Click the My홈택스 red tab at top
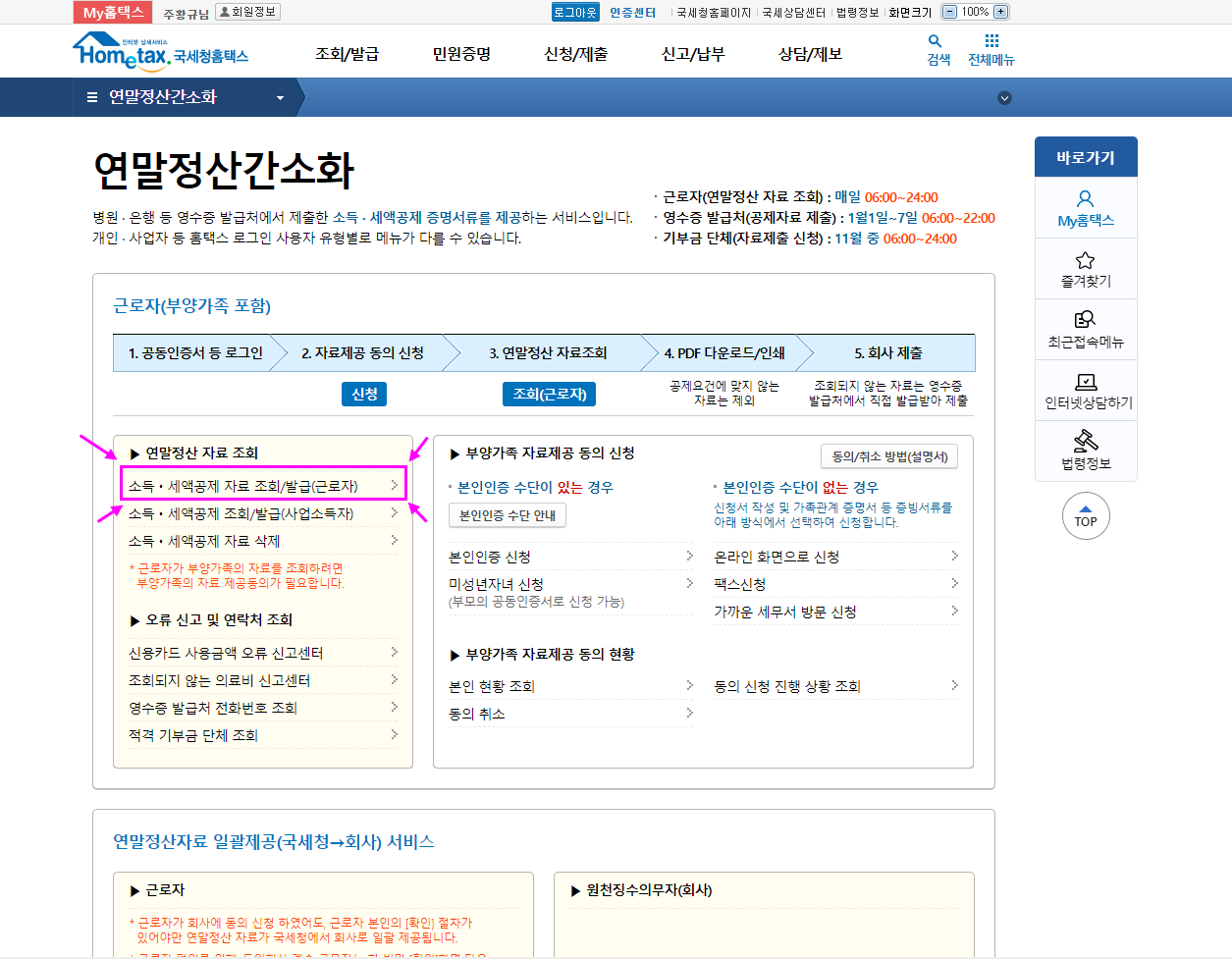The width and height of the screenshot is (1232, 959). point(113,12)
